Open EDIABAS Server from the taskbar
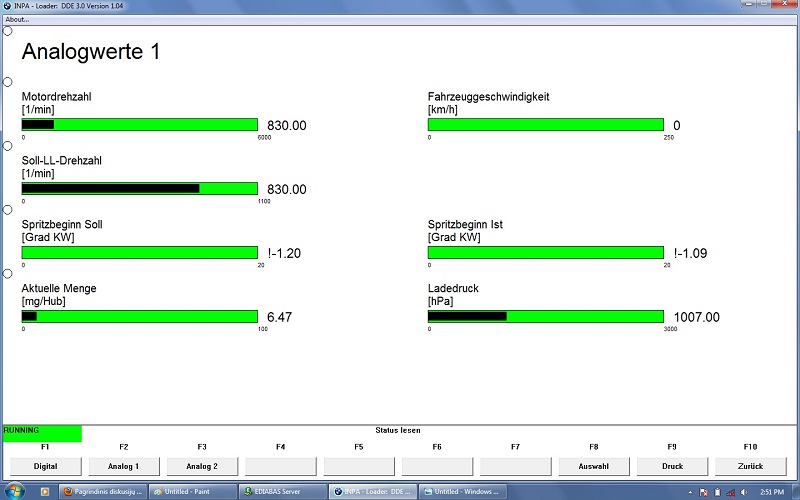This screenshot has width=800, height=500. pyautogui.click(x=282, y=491)
